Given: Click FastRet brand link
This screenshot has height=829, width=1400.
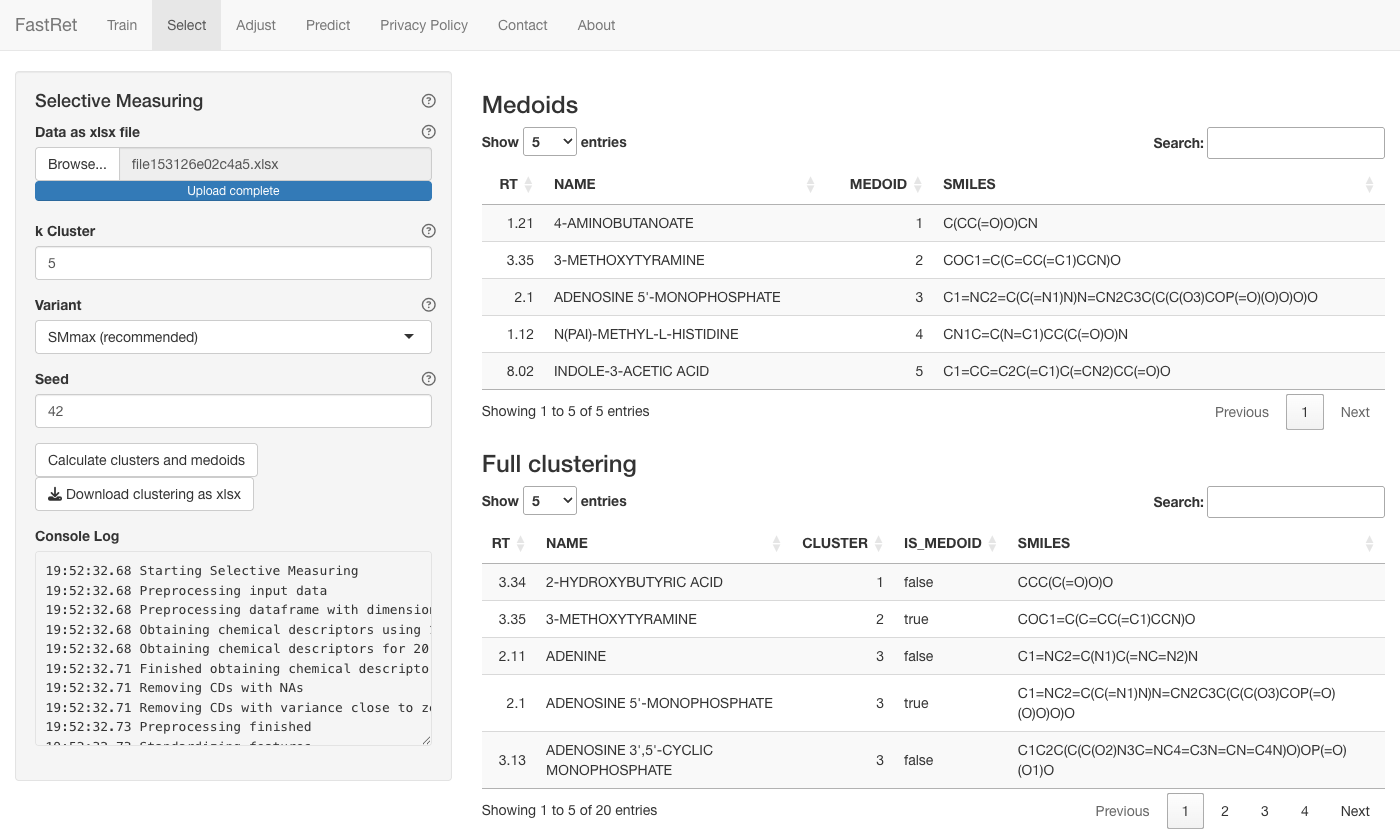Looking at the screenshot, I should [46, 25].
